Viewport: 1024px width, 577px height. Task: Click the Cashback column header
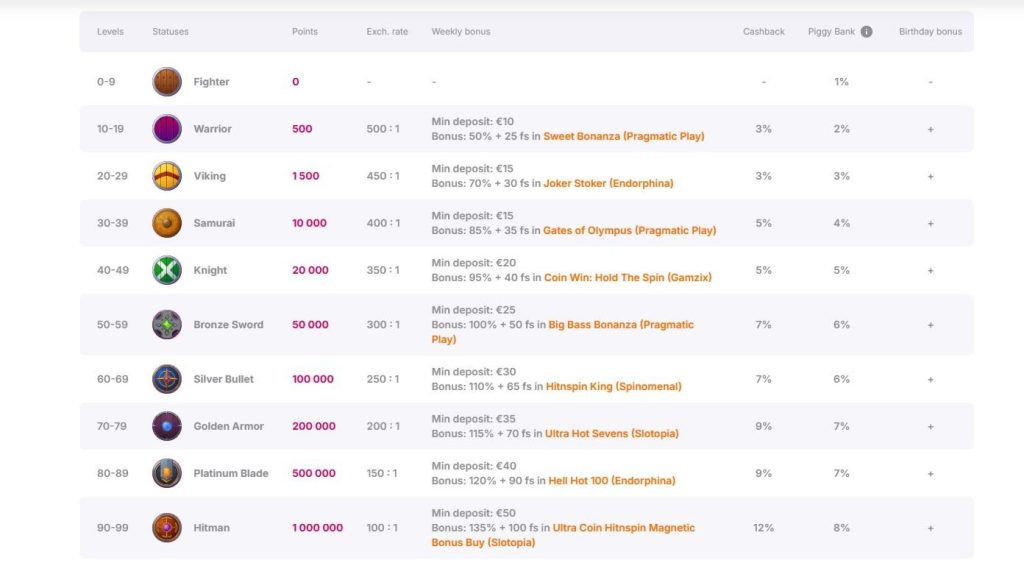tap(763, 31)
